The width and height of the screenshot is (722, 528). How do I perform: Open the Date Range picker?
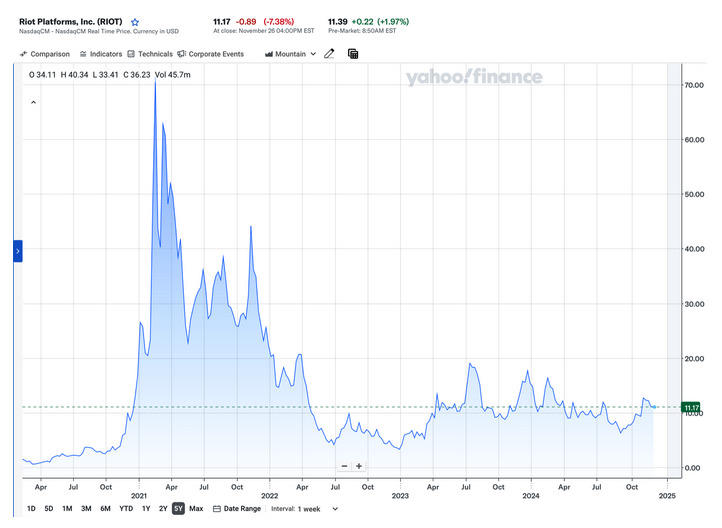pyautogui.click(x=237, y=508)
